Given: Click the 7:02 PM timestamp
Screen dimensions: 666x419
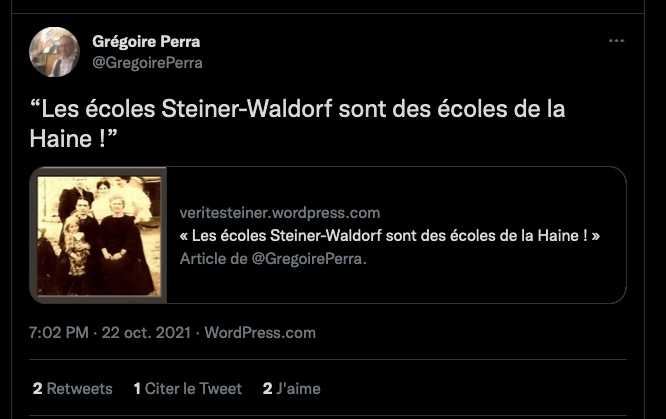Looking at the screenshot, I should point(59,332).
